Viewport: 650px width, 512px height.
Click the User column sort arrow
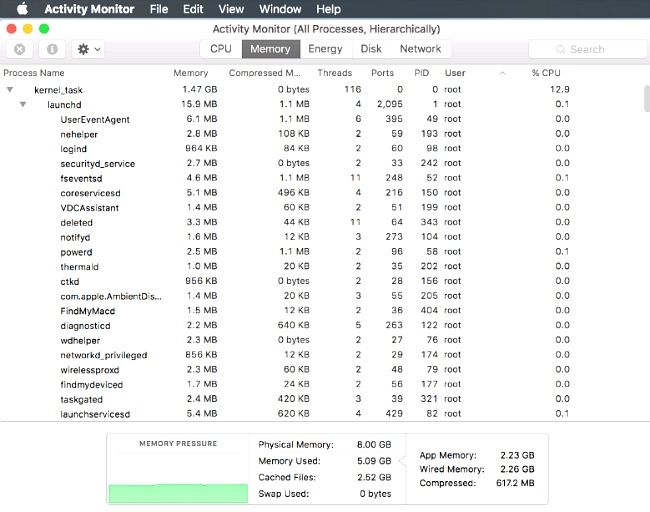pos(502,73)
